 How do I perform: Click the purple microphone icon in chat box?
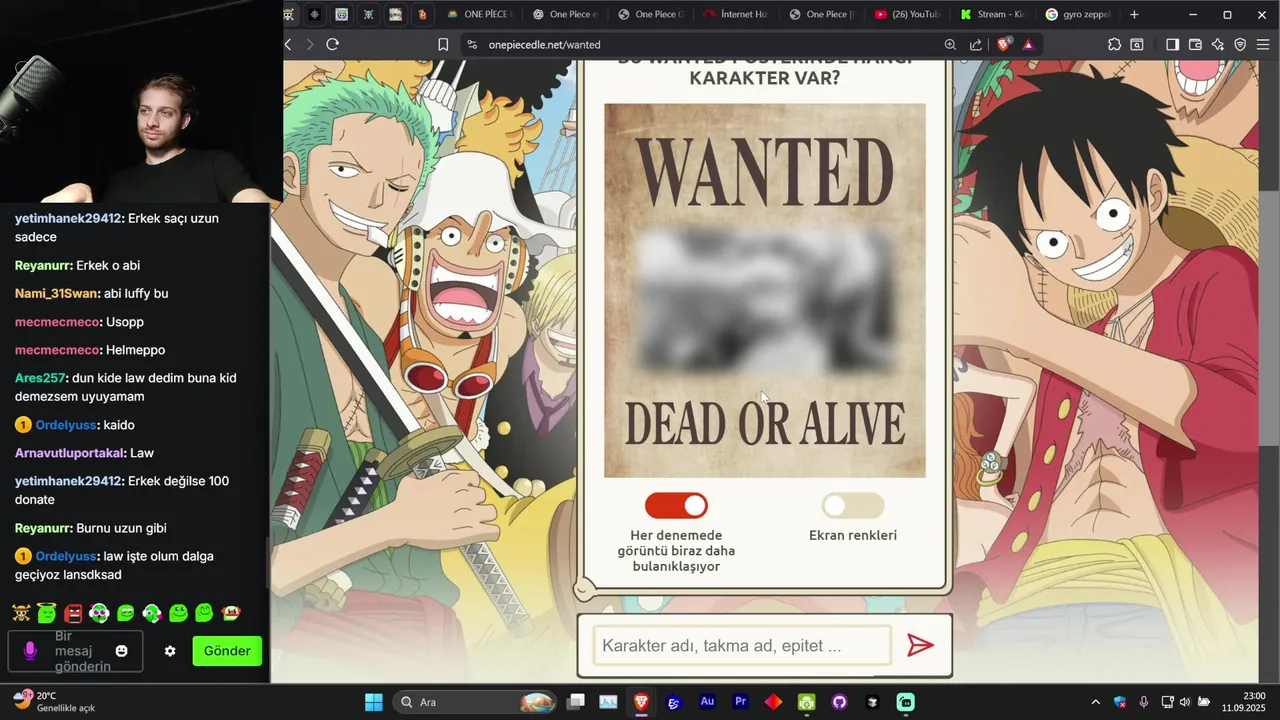[x=30, y=651]
